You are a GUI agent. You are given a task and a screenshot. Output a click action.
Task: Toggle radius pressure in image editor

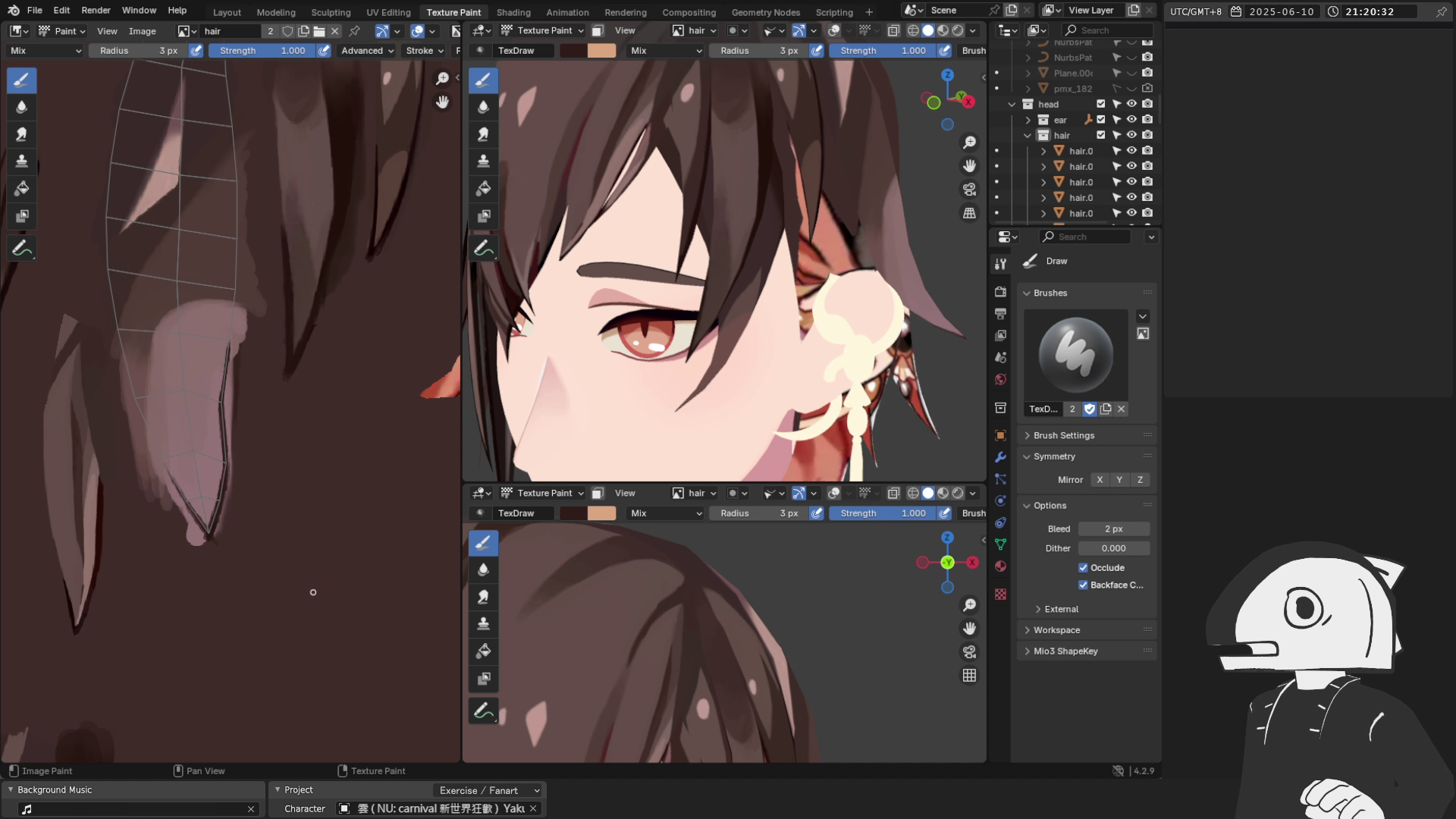(x=196, y=51)
